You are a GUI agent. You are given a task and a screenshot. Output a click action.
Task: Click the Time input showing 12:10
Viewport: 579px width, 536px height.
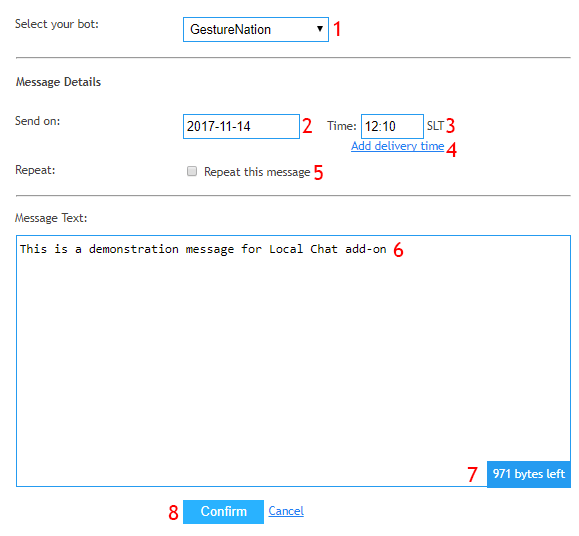pos(392,127)
